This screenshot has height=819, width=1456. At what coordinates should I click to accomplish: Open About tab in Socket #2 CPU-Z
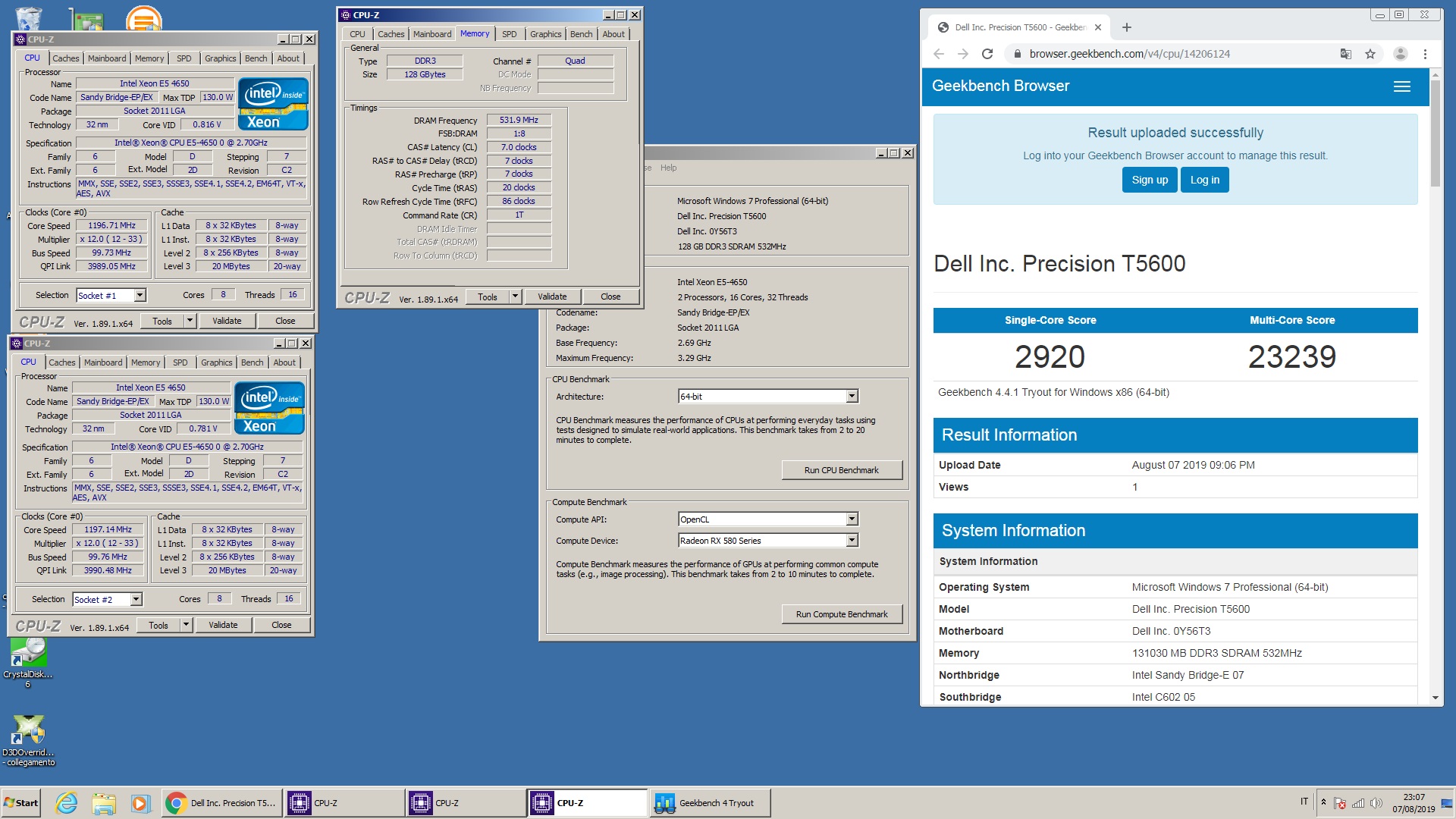click(284, 362)
